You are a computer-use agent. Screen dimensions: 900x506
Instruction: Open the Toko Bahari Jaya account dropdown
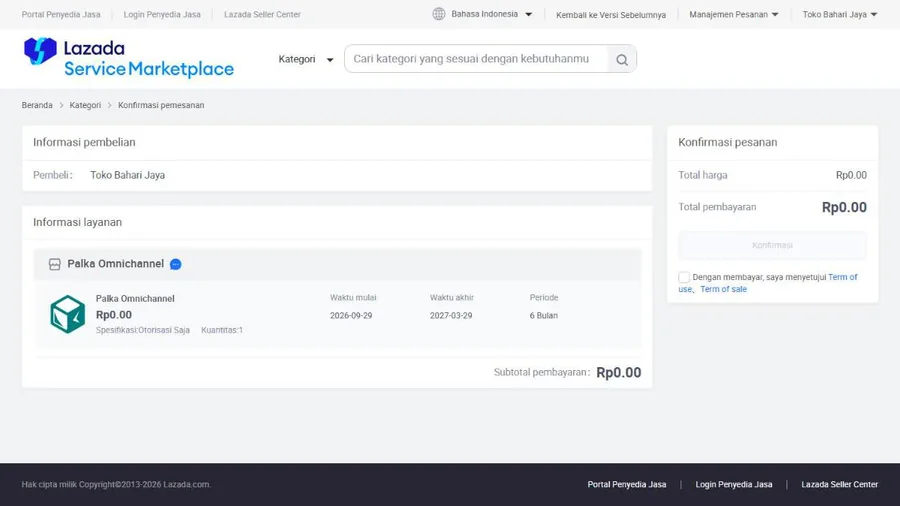point(840,14)
